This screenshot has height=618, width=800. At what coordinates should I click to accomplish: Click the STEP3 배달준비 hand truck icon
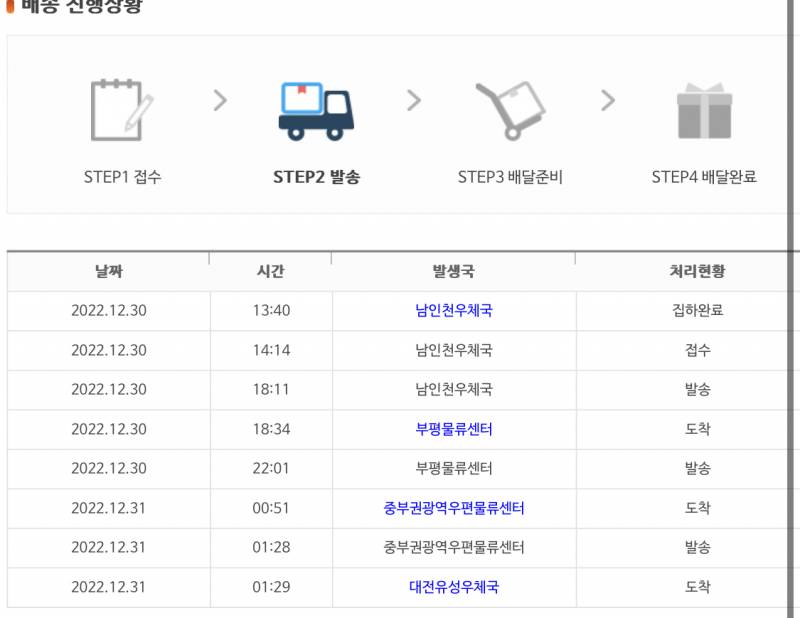tap(512, 108)
